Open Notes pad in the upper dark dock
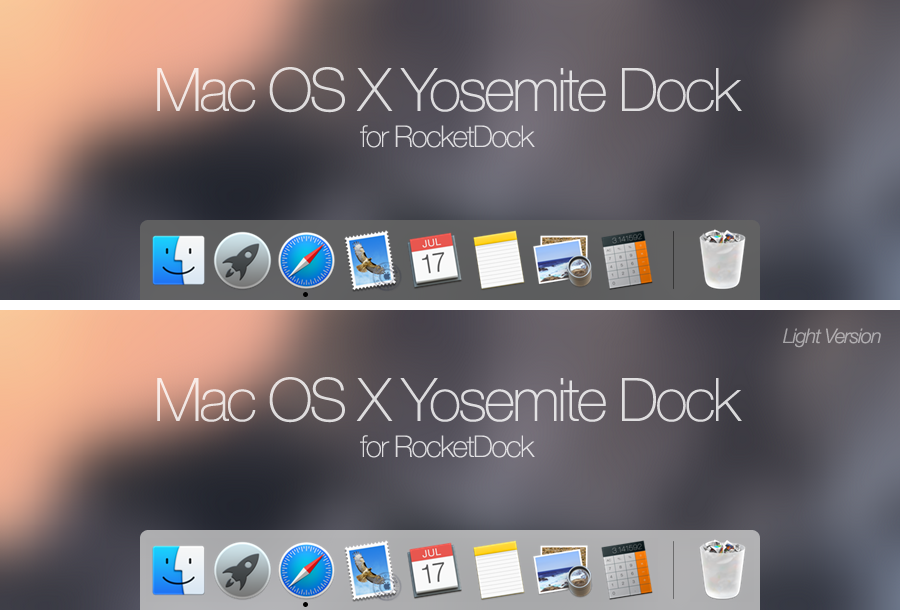 point(498,259)
